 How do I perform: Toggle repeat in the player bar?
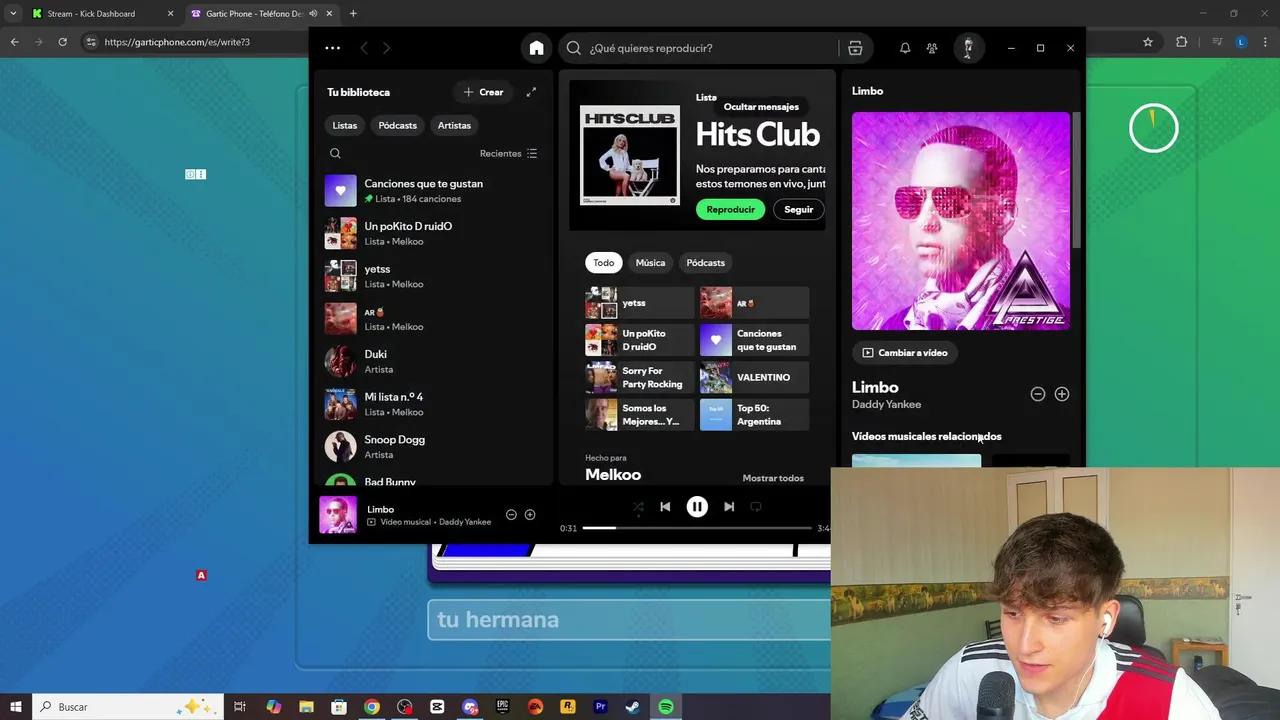[756, 507]
